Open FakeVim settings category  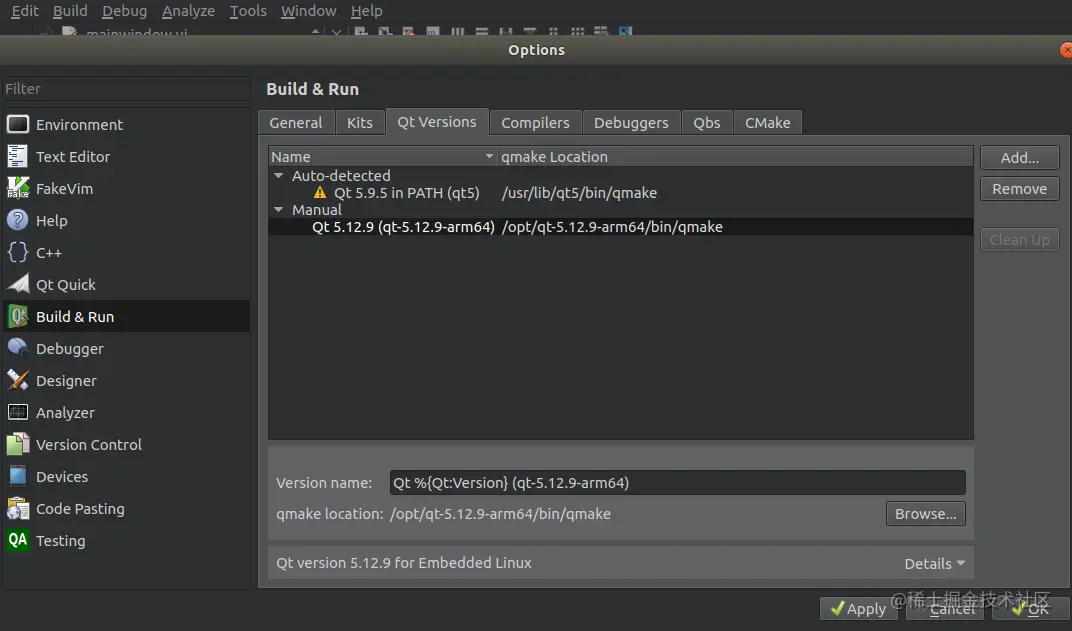[126, 189]
